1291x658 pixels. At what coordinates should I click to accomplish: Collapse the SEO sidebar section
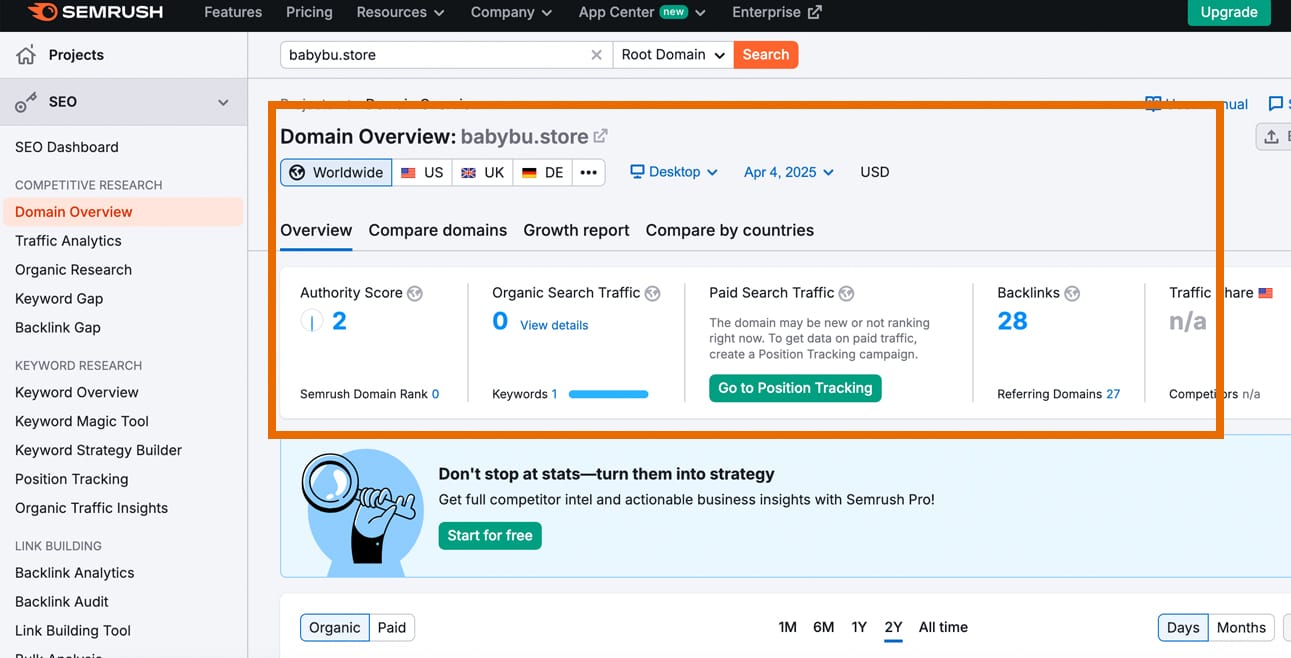click(x=223, y=102)
